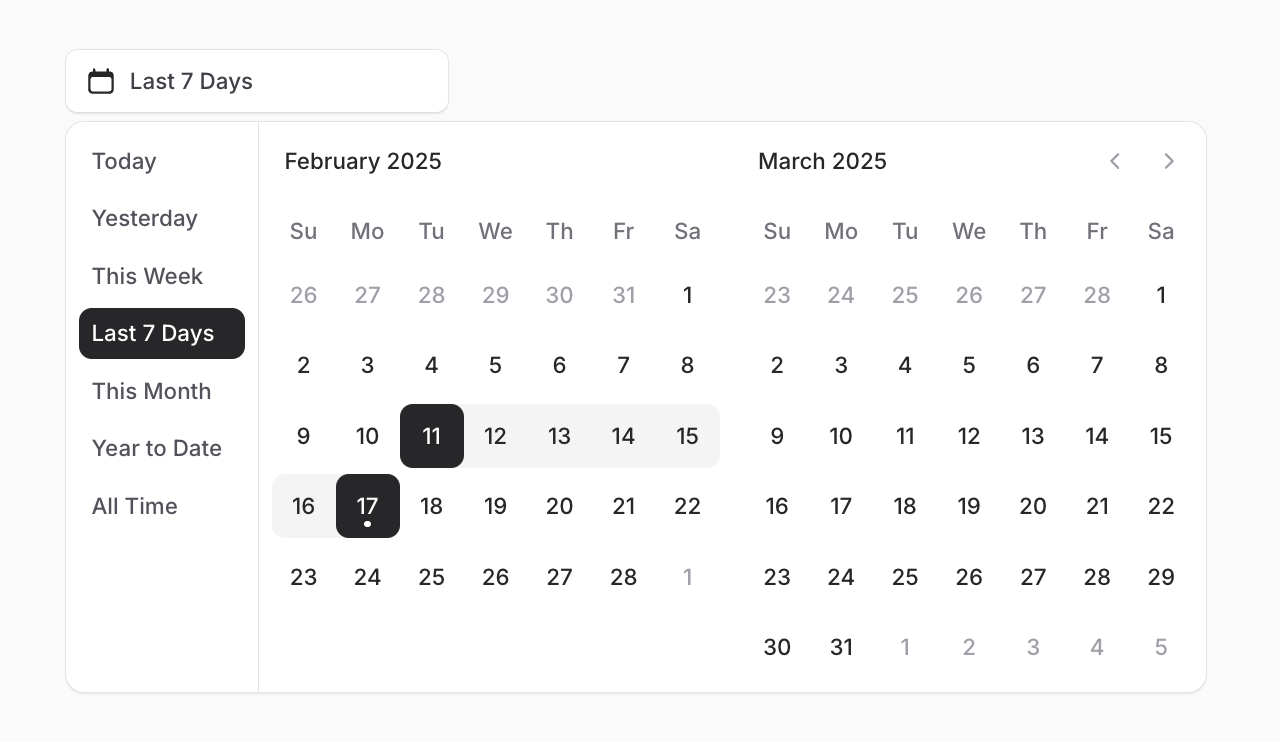Select the Yesterday preset

tap(145, 218)
